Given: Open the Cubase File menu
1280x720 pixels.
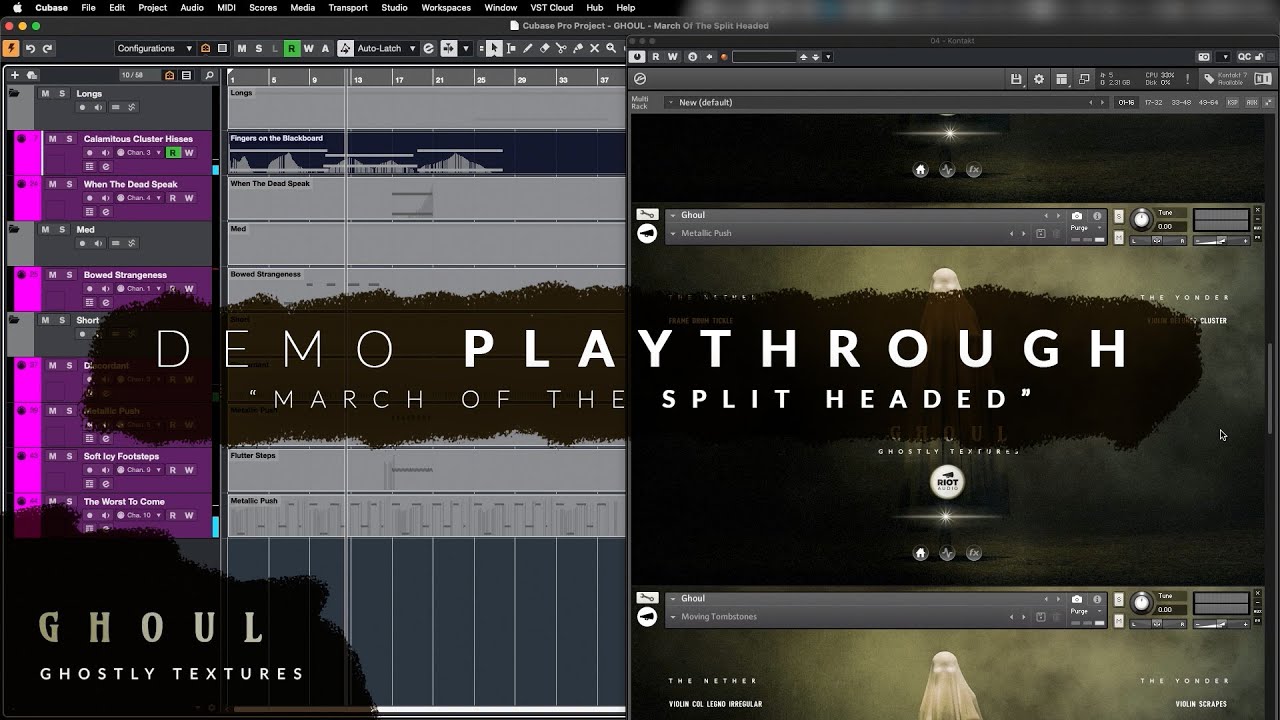Looking at the screenshot, I should (x=89, y=7).
